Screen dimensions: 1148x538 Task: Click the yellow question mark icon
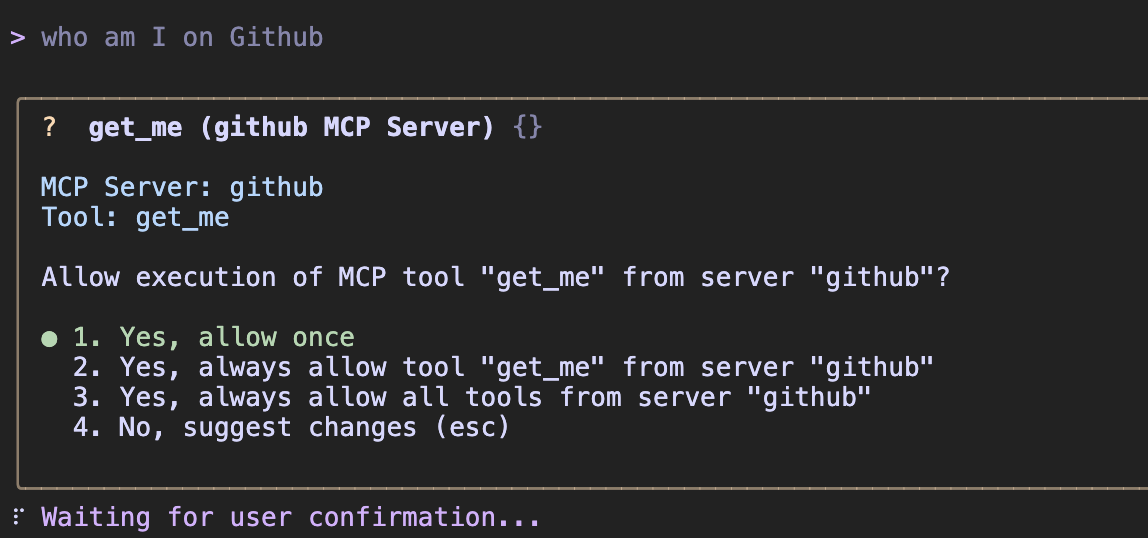tap(49, 128)
